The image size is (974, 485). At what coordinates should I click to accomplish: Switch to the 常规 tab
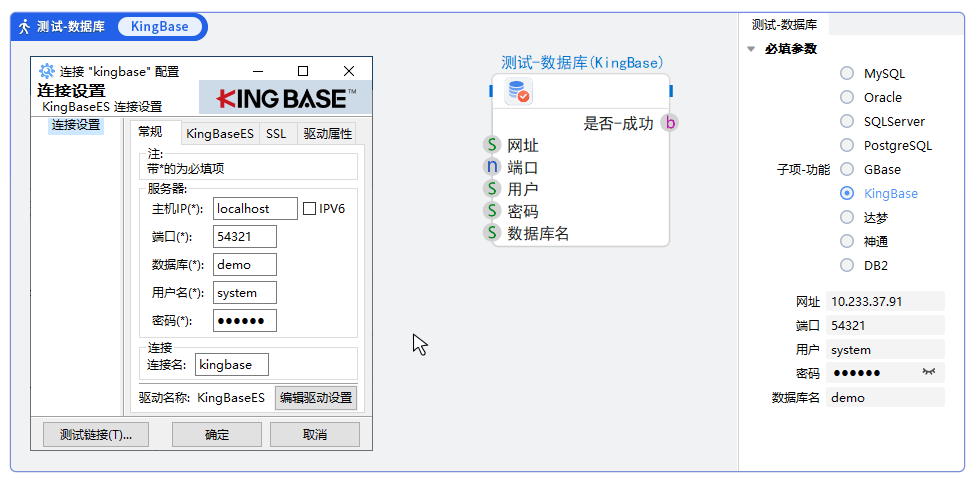coord(150,132)
